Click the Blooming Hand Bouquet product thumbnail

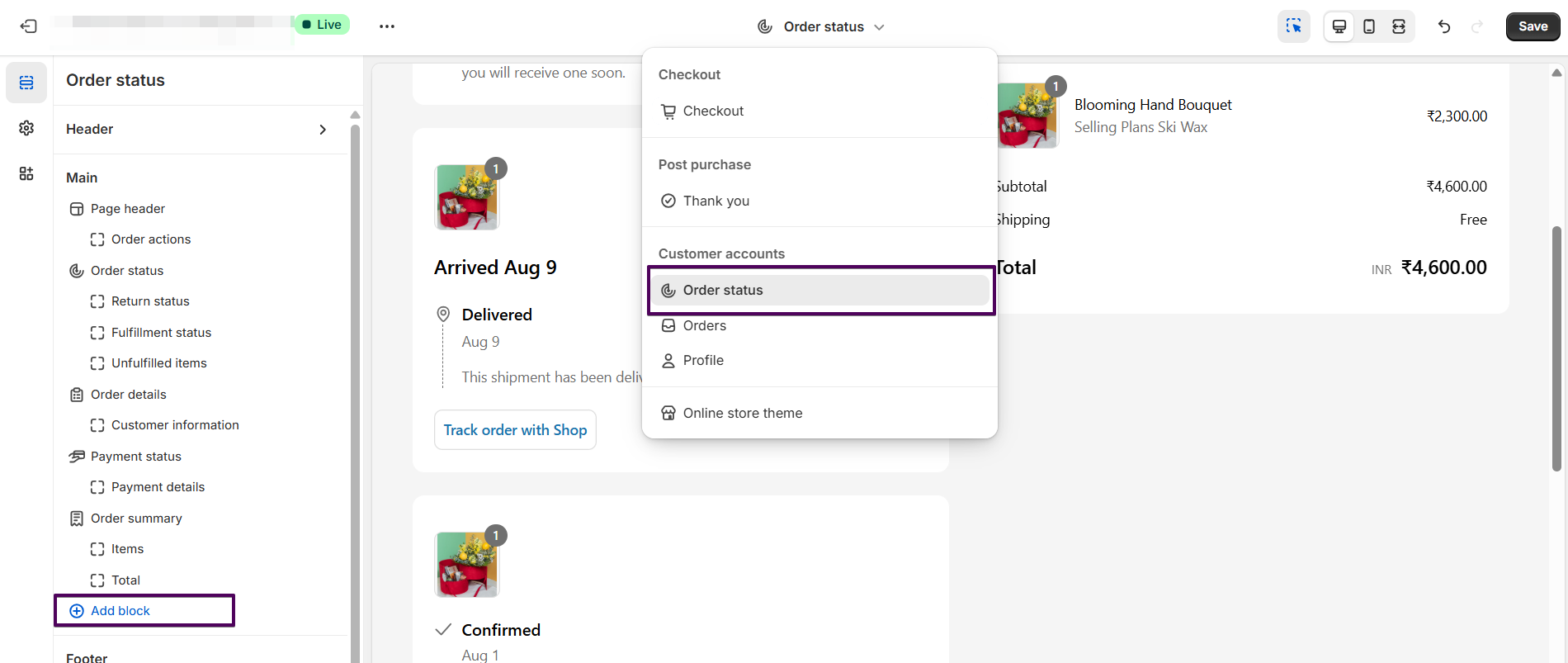click(1027, 116)
